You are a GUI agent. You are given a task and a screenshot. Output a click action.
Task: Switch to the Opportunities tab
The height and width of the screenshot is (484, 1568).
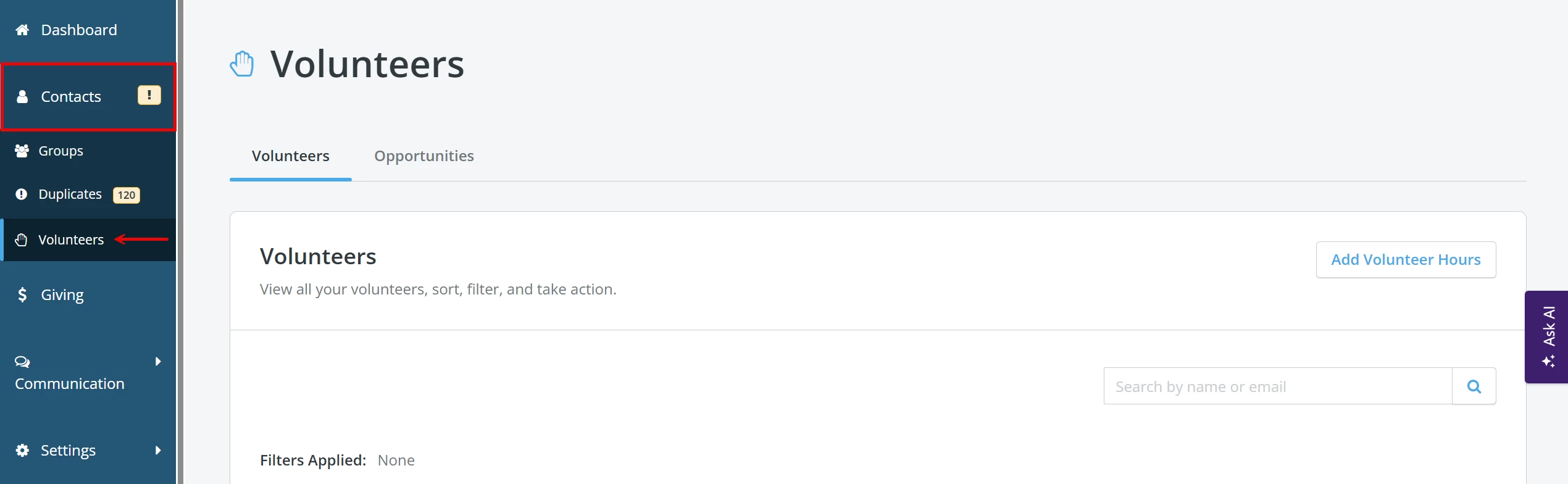pyautogui.click(x=424, y=156)
